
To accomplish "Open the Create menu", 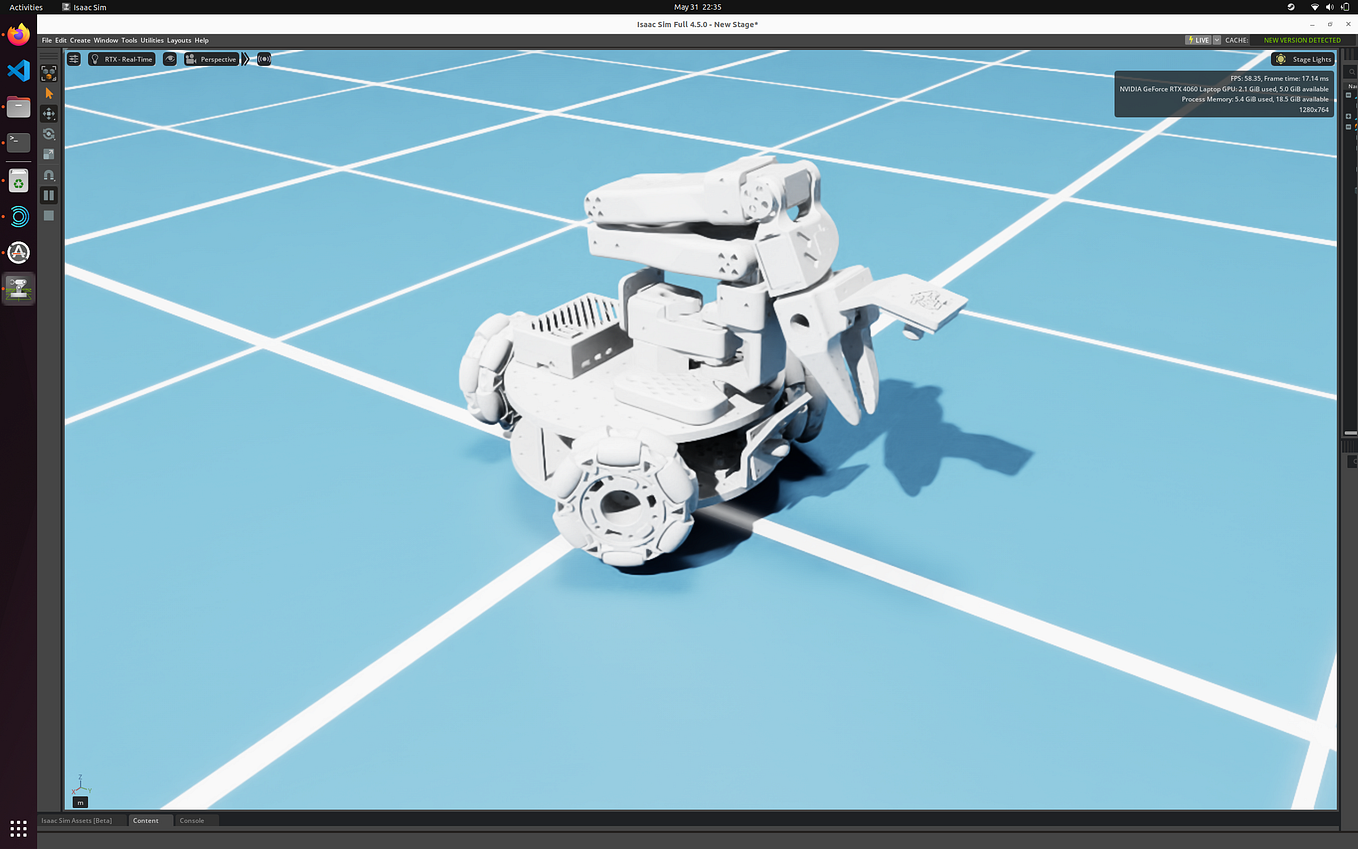I will [x=80, y=40].
